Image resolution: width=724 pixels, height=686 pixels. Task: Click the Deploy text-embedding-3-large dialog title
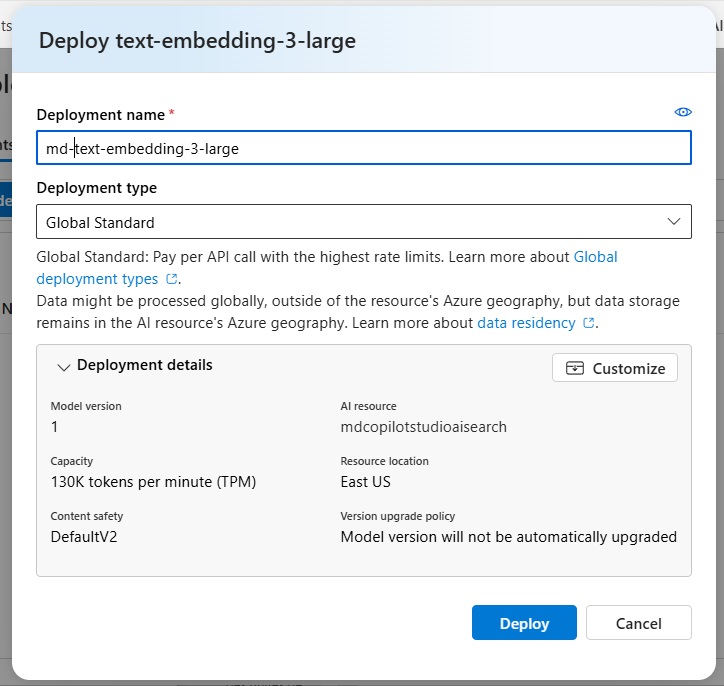(197, 41)
